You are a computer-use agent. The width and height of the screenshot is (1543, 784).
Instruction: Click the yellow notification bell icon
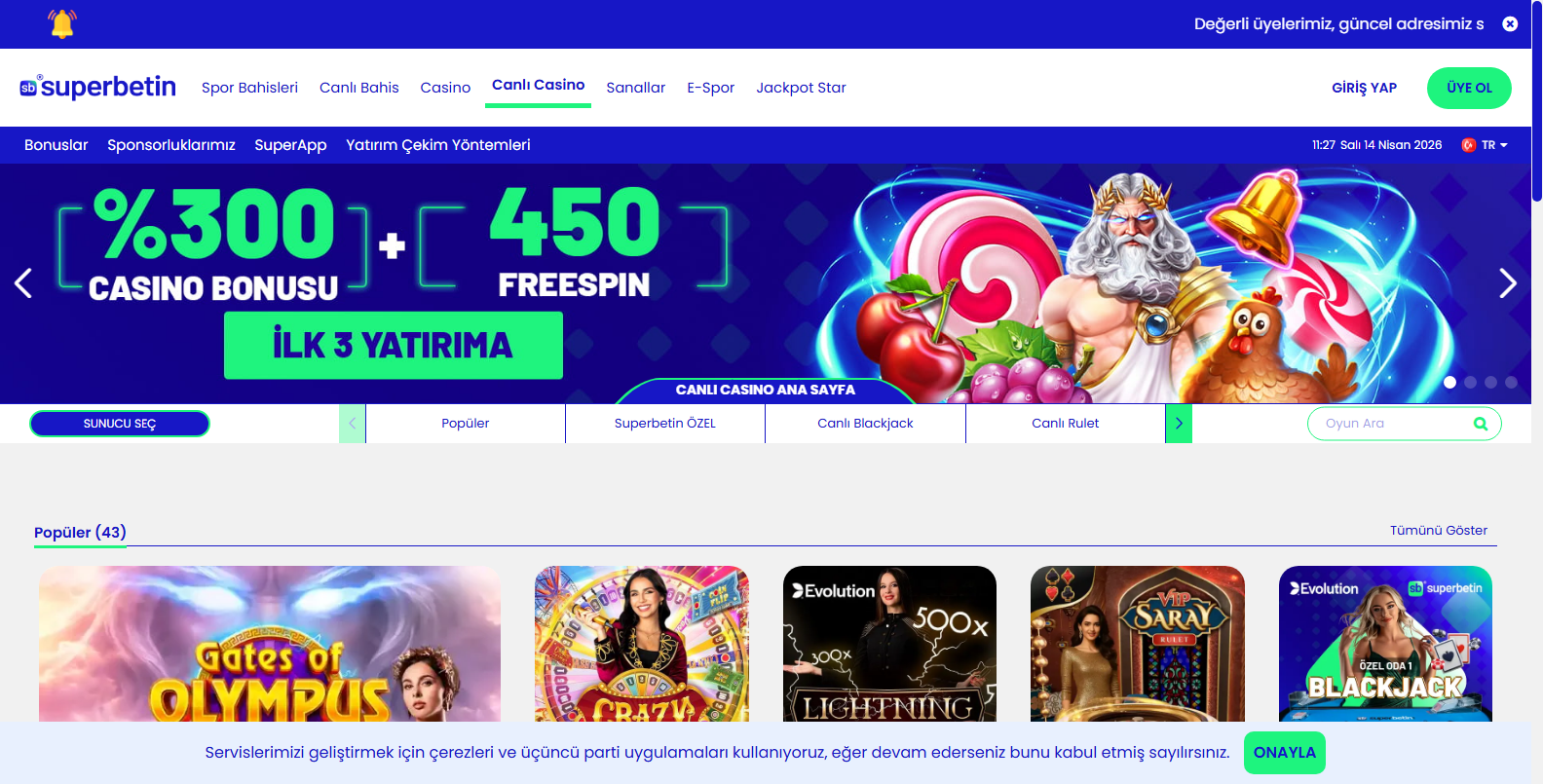(x=62, y=23)
